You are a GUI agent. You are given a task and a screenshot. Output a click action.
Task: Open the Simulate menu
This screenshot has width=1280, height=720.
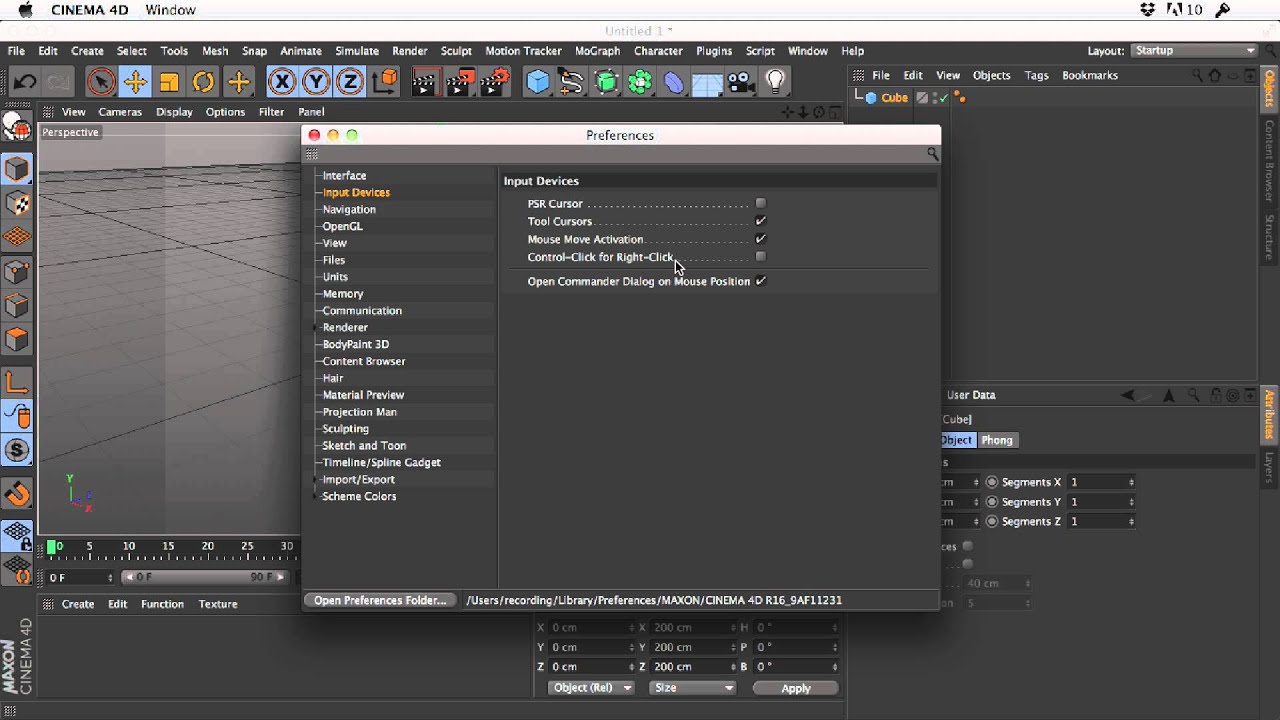(357, 51)
